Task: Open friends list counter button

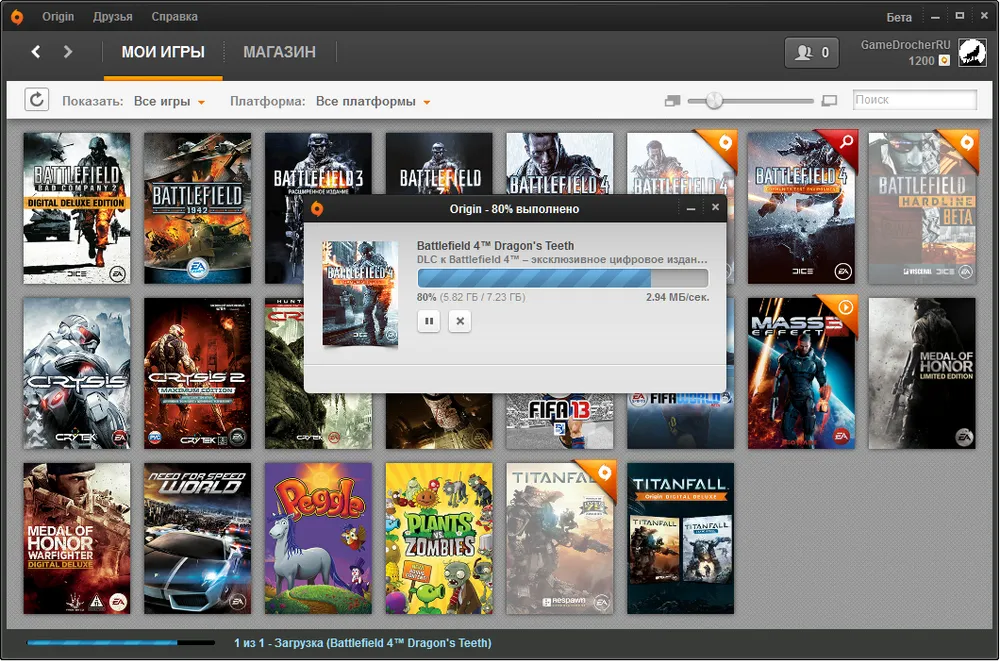Action: click(811, 53)
